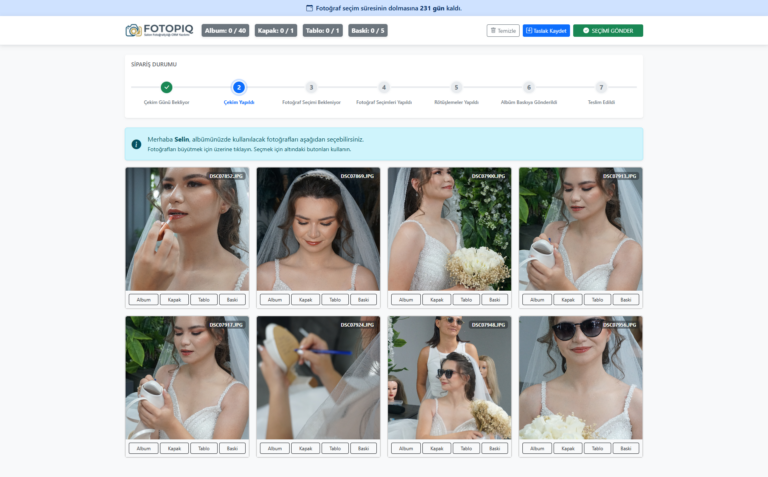768x477 pixels.
Task: Click the 'Albüm: 0 / 40' counter badge
Action: (x=225, y=31)
